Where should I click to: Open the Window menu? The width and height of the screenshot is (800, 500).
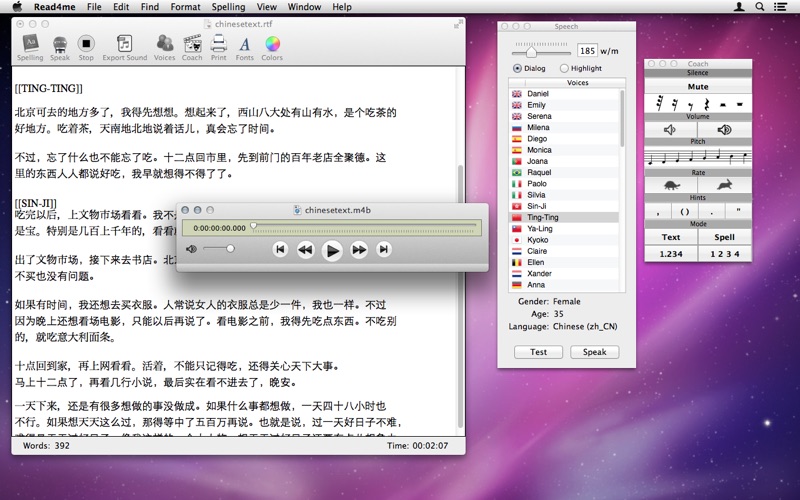[x=304, y=7]
